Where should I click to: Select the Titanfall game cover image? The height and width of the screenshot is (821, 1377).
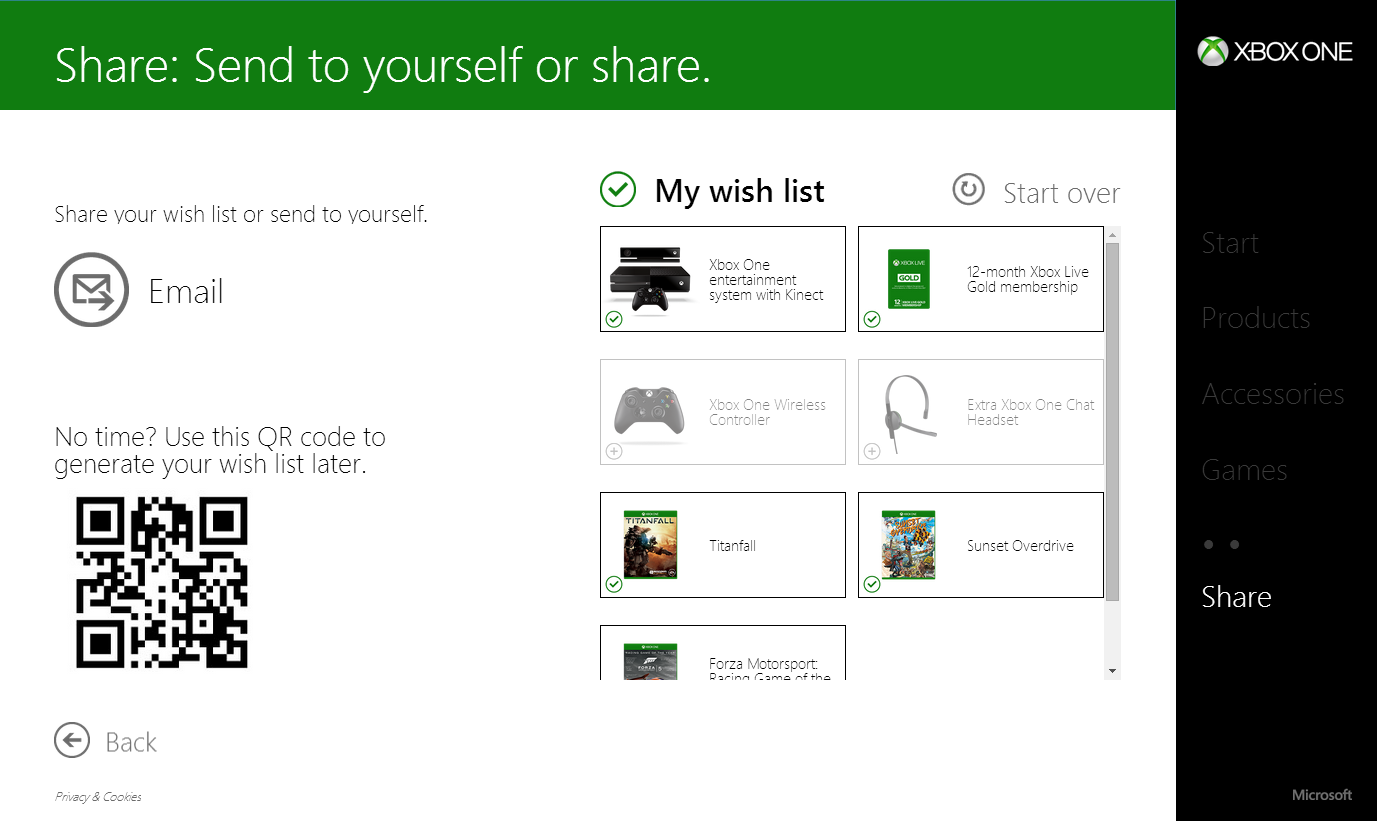[650, 545]
